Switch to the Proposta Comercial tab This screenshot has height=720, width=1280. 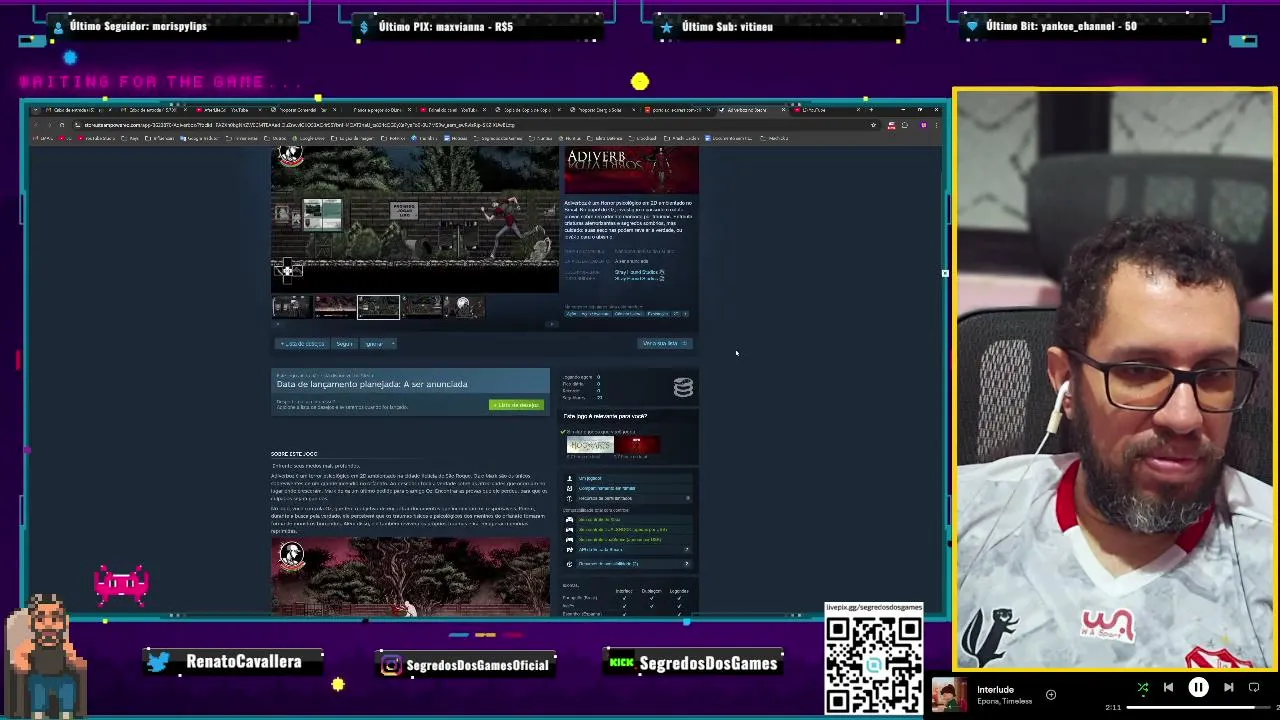(x=305, y=110)
